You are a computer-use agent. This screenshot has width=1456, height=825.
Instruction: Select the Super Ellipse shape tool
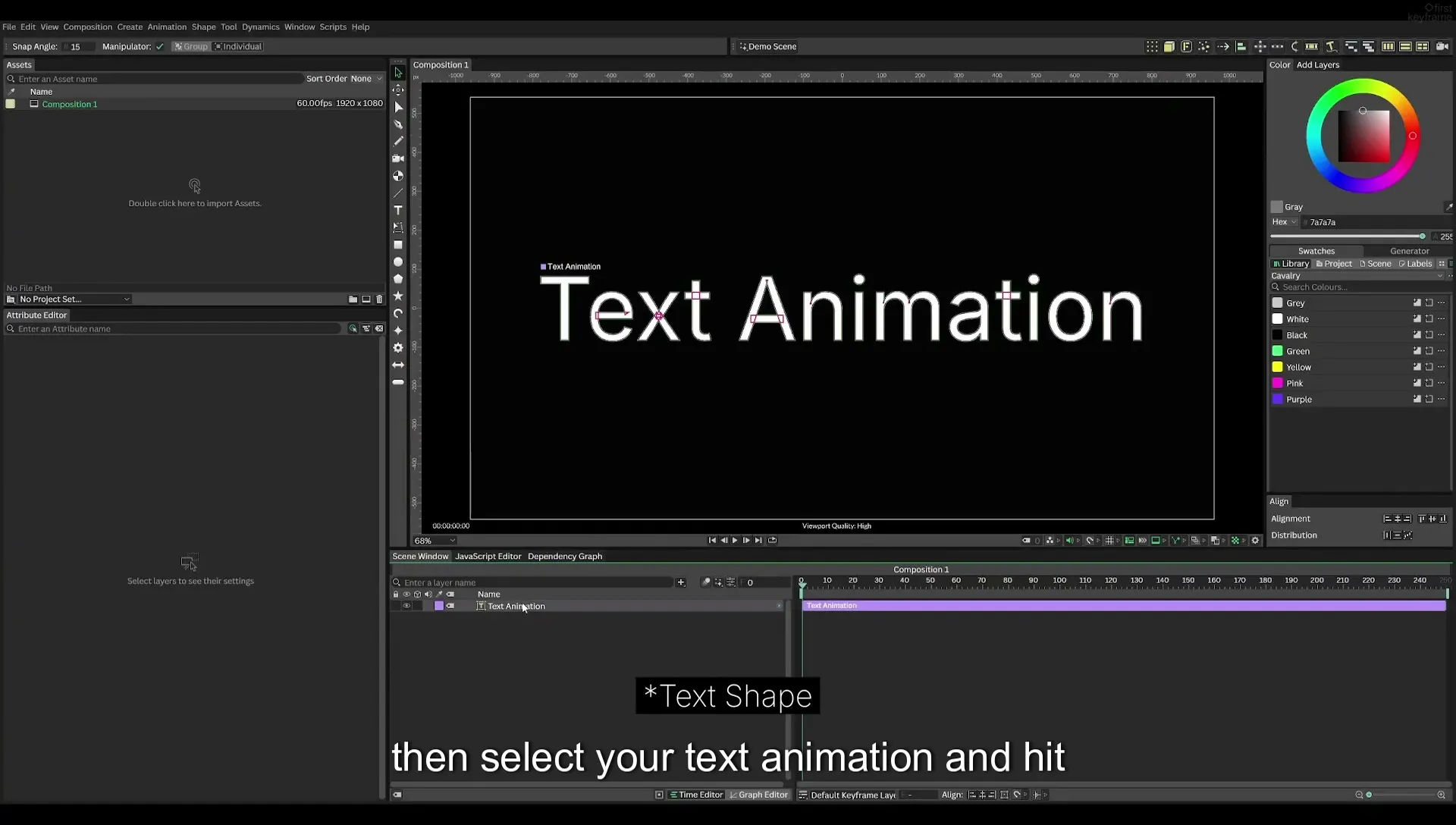click(x=398, y=331)
